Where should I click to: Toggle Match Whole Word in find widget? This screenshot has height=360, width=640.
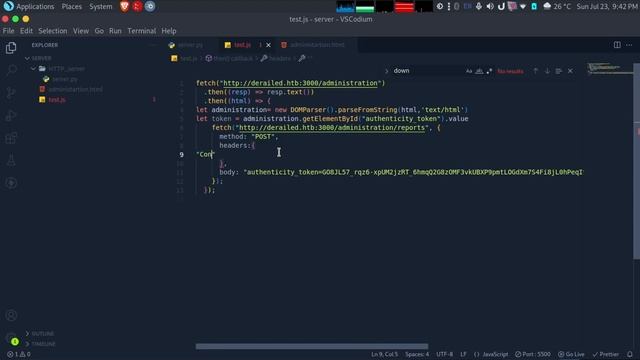click(479, 71)
